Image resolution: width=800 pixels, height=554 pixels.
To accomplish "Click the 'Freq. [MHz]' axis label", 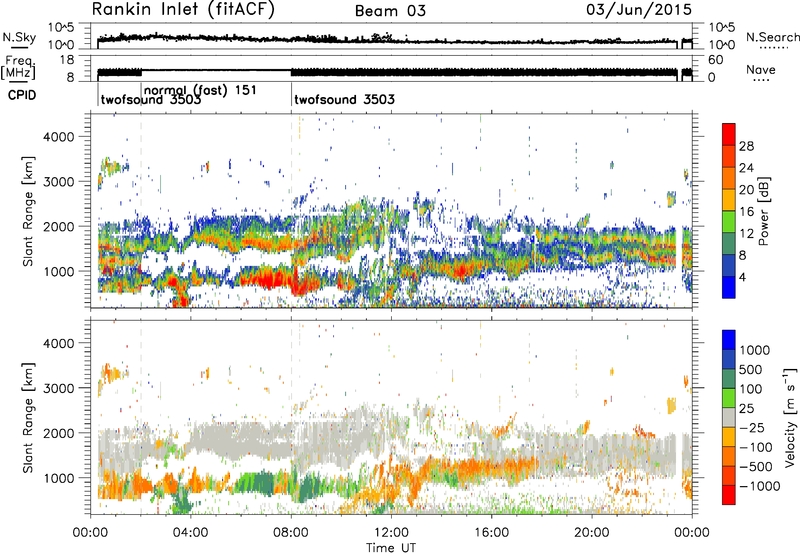I will point(19,67).
